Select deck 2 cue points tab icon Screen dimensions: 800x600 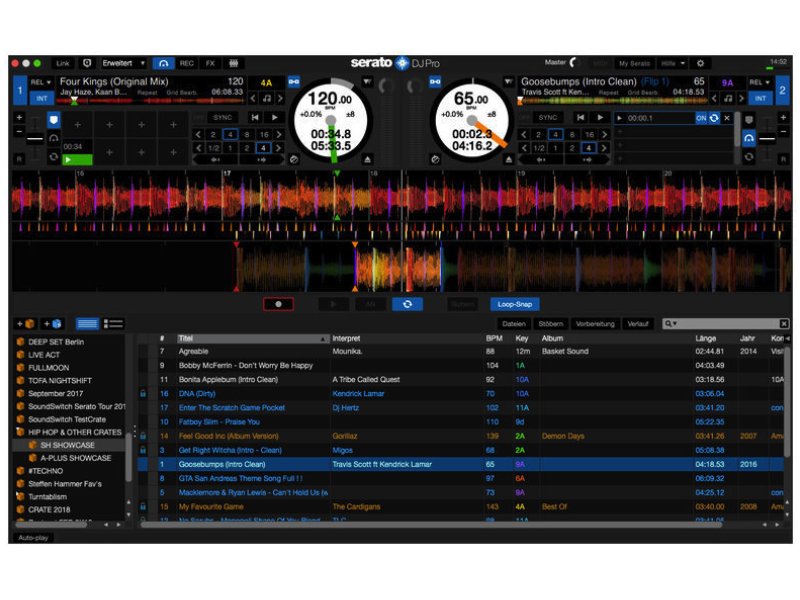(x=748, y=120)
